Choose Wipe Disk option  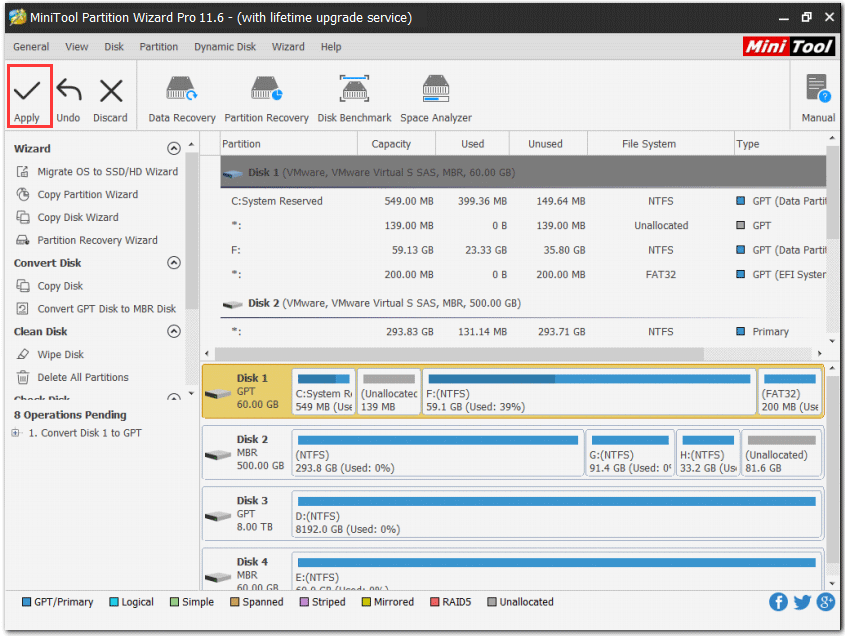tap(60, 355)
